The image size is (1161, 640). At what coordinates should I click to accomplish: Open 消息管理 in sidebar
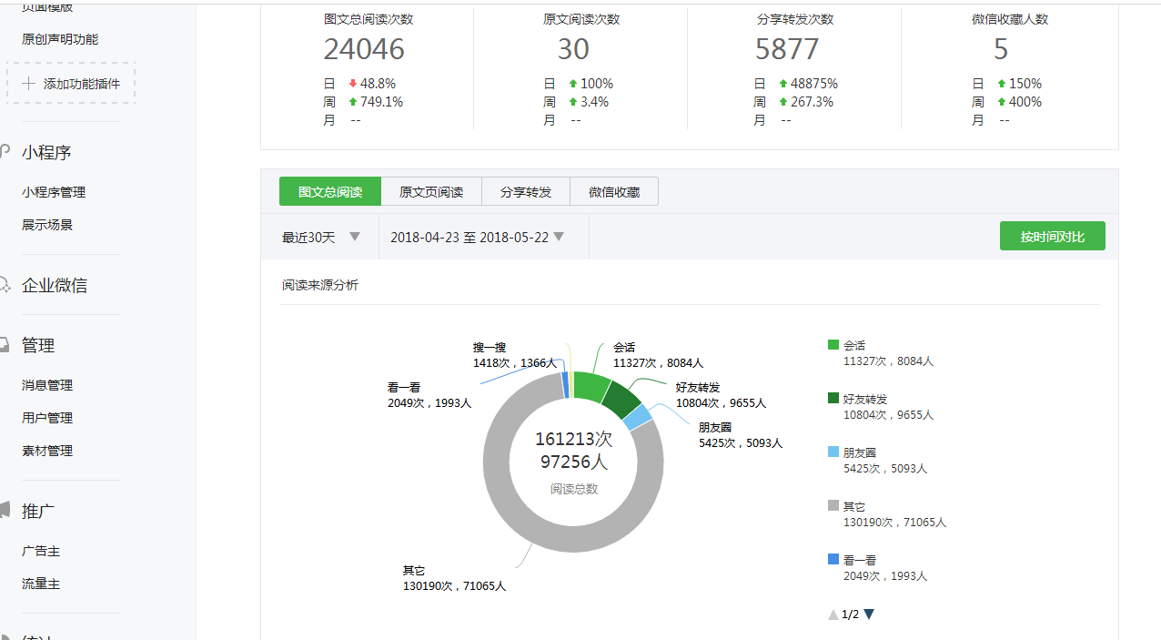click(47, 385)
